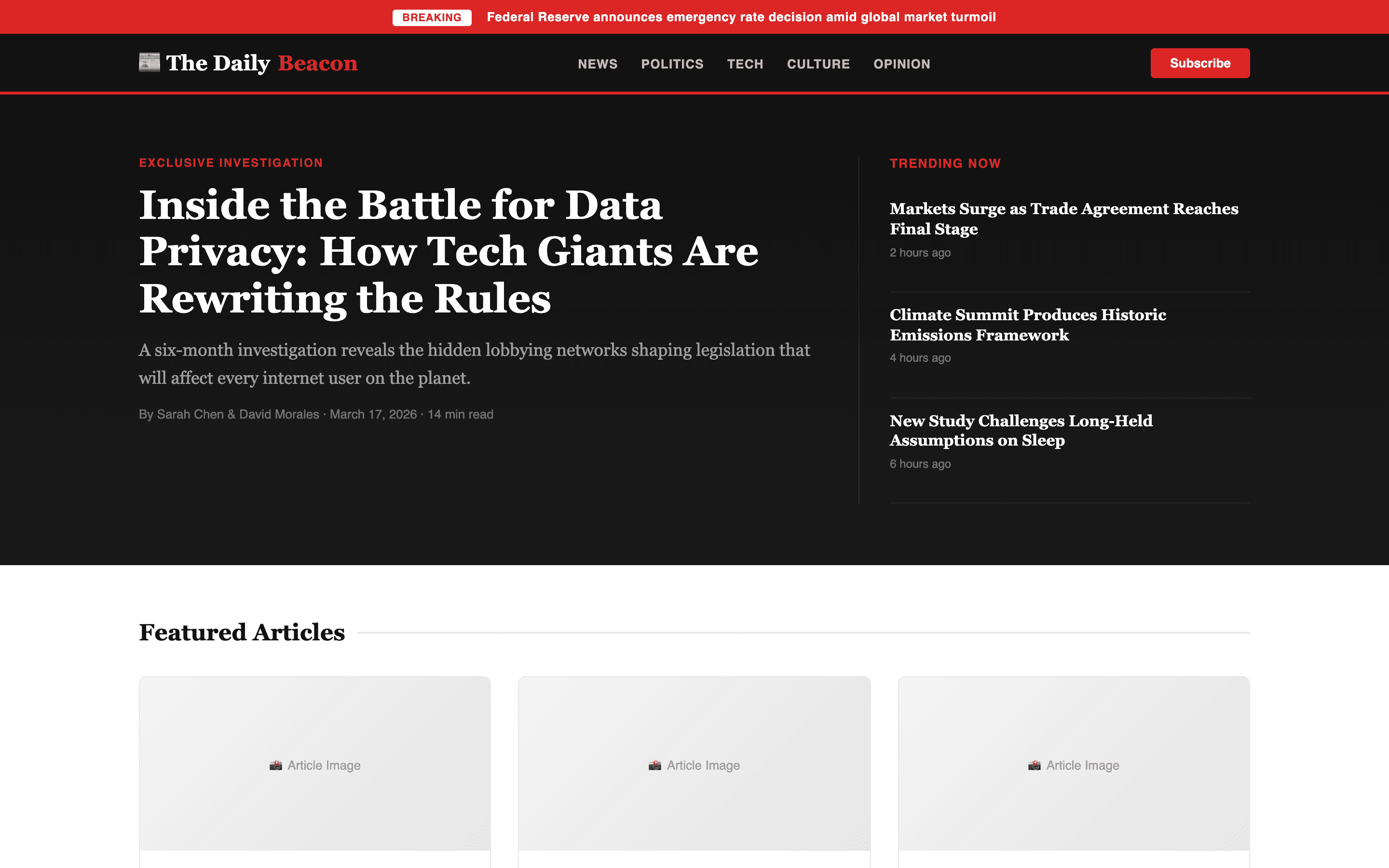This screenshot has height=868, width=1389.
Task: Switch to the CULTURE tab
Action: [x=818, y=64]
